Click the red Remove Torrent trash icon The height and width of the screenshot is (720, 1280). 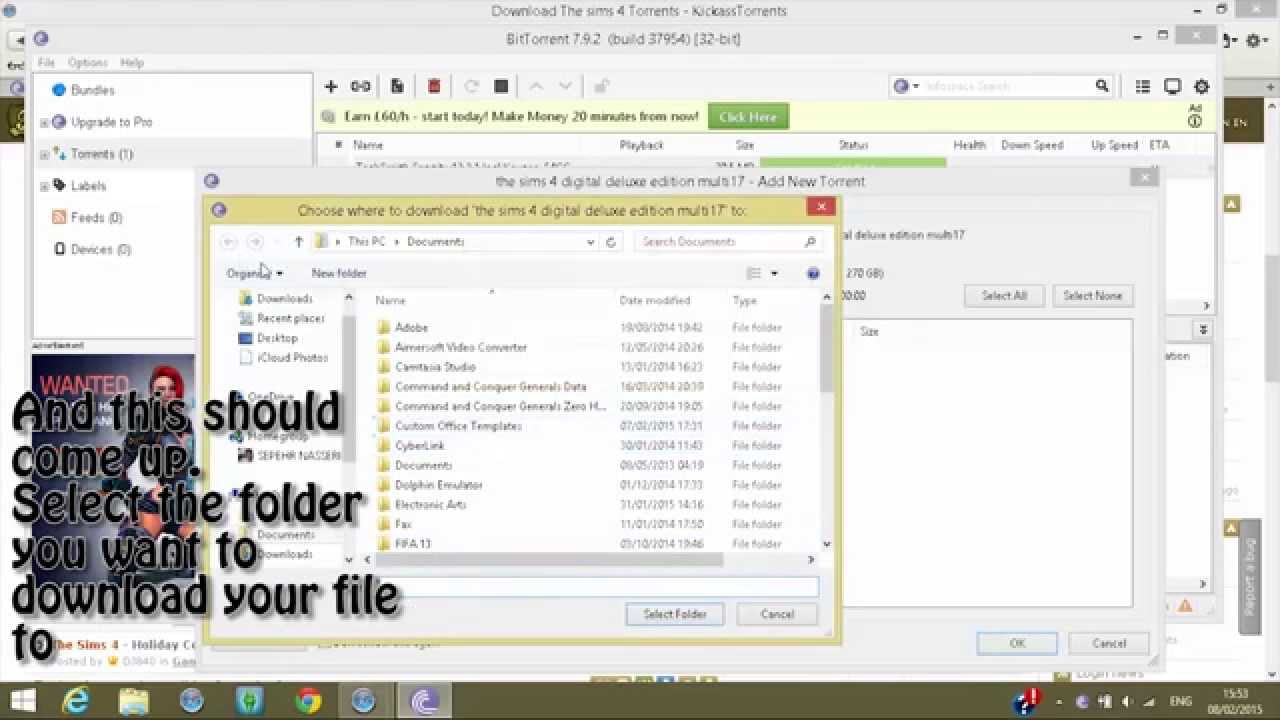434,86
